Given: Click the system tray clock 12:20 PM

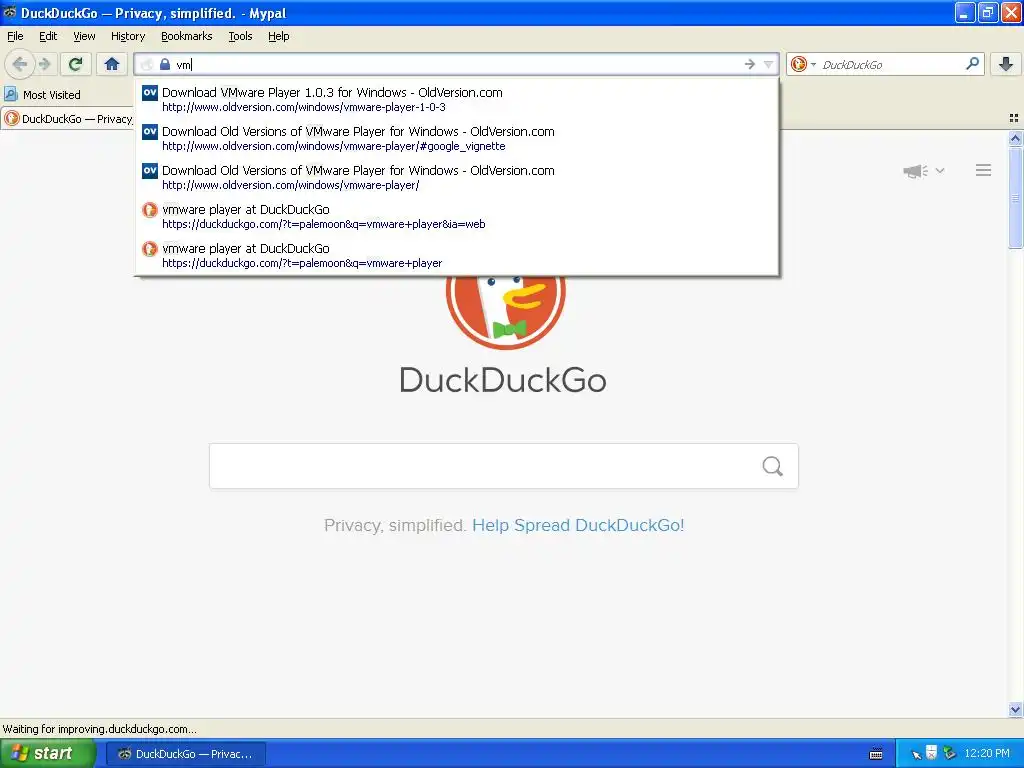Looking at the screenshot, I should 987,753.
